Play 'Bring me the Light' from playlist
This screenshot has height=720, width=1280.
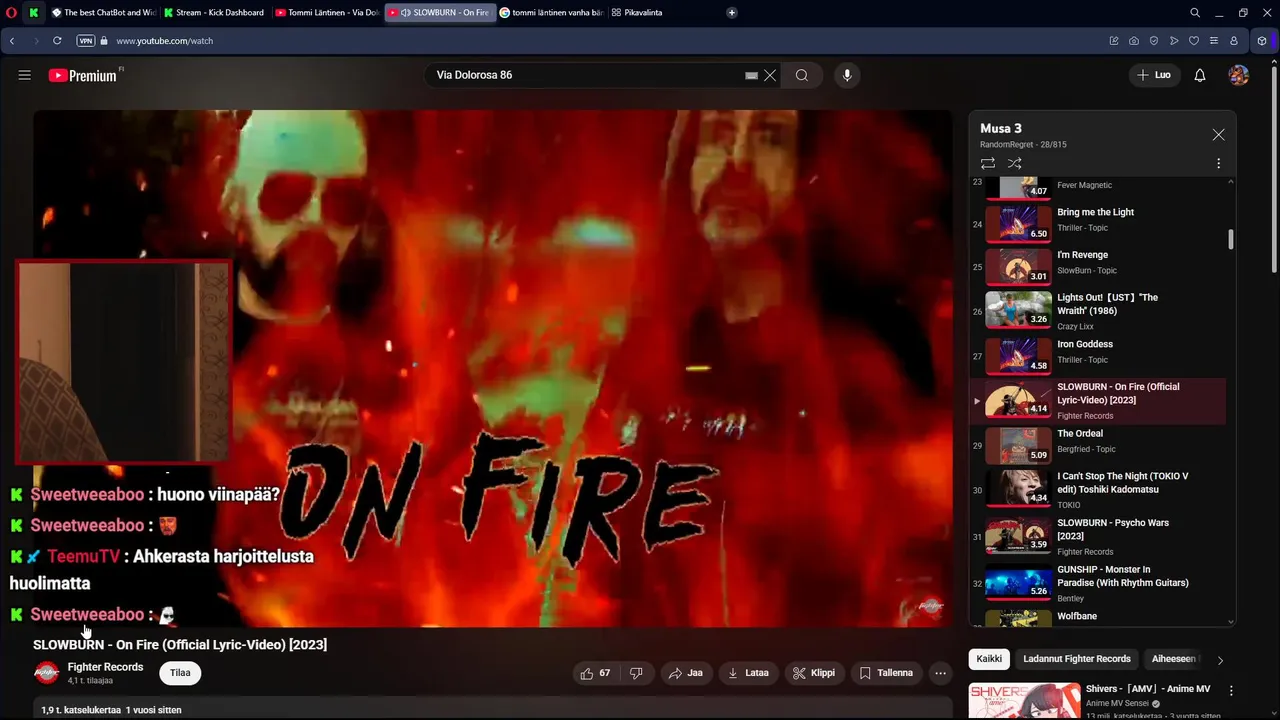1097,224
